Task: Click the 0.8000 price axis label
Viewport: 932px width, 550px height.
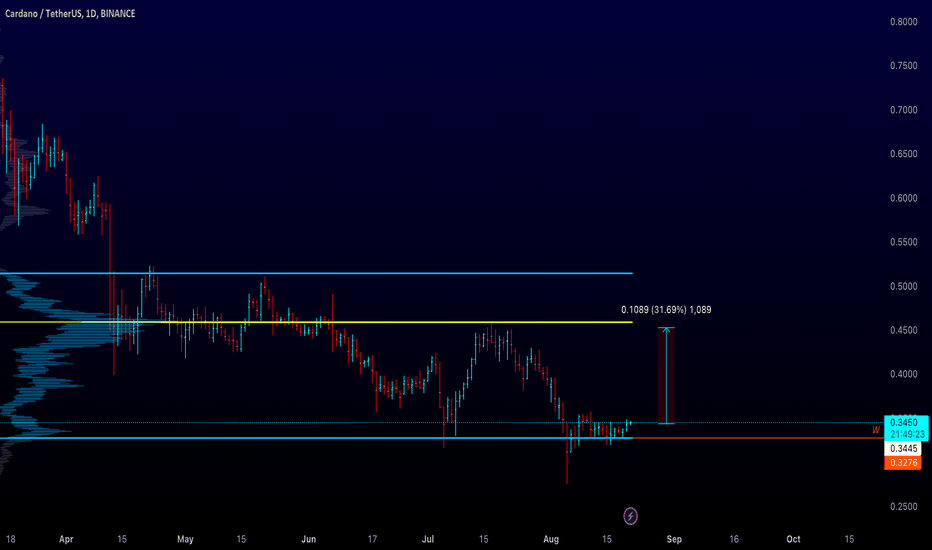Action: [x=903, y=22]
